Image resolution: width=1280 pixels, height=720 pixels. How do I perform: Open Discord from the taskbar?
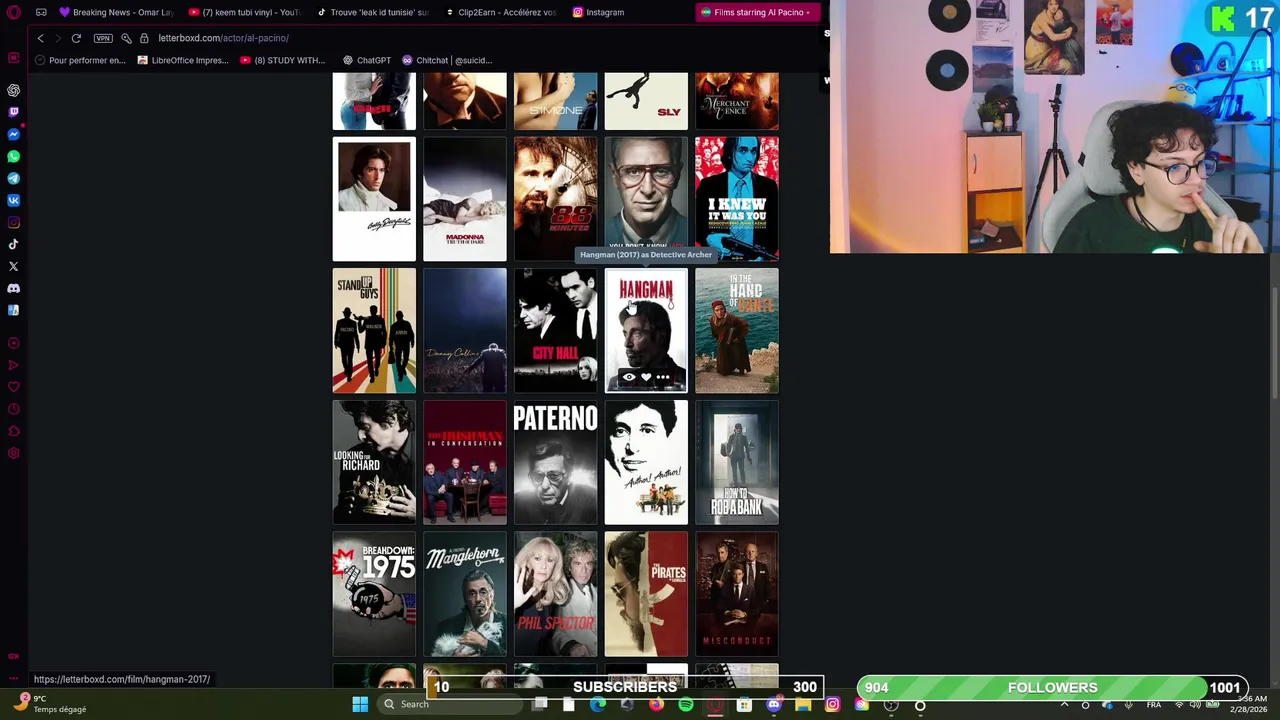coord(774,705)
